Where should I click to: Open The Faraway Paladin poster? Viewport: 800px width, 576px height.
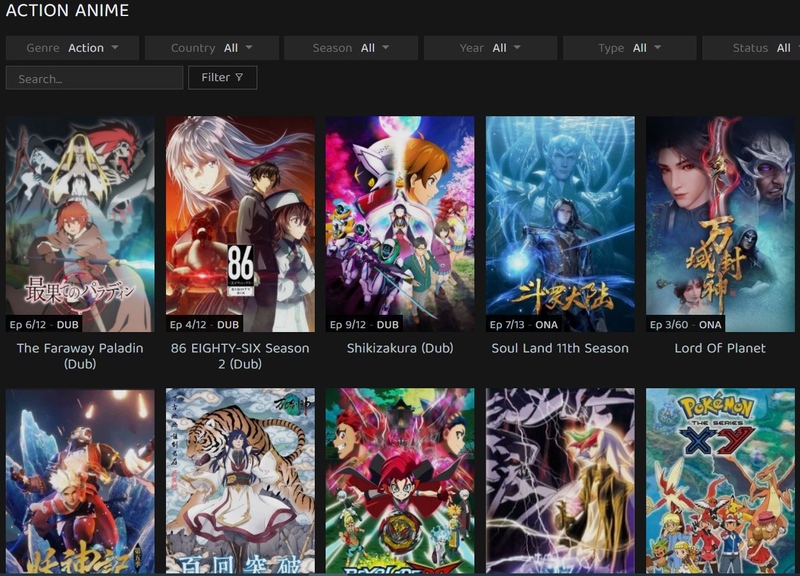(x=80, y=224)
